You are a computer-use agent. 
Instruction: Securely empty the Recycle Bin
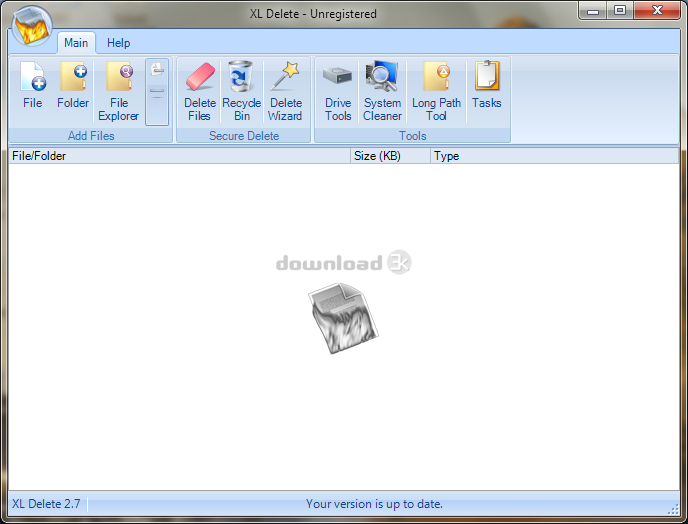241,91
